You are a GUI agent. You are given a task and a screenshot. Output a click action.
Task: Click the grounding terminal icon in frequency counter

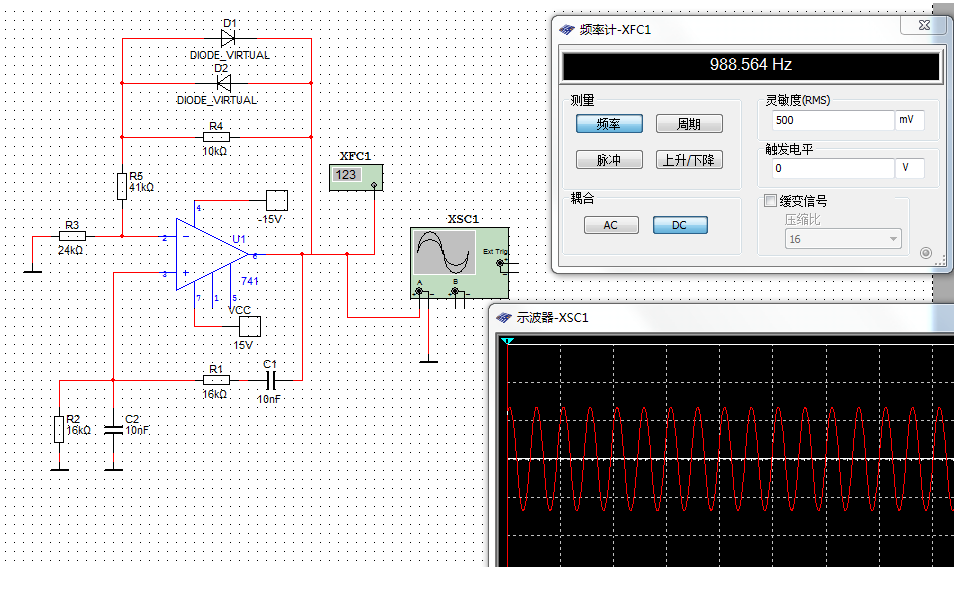926,253
